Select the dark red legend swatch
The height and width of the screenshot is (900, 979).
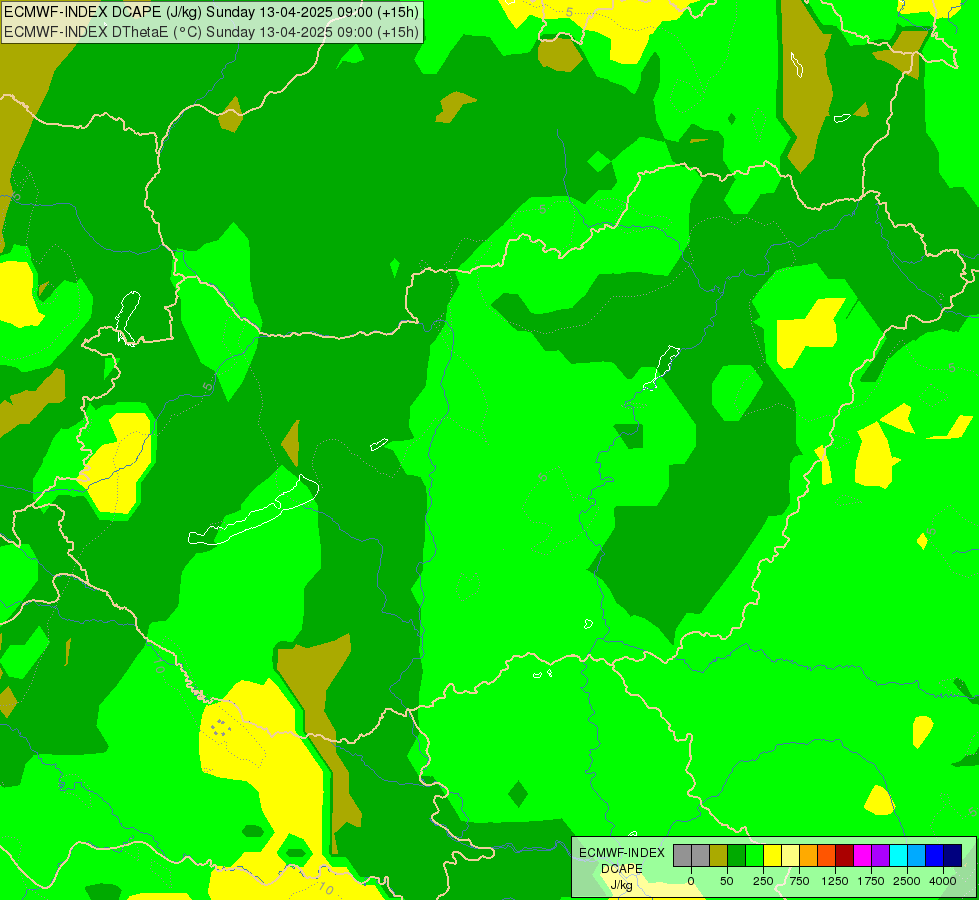(845, 856)
